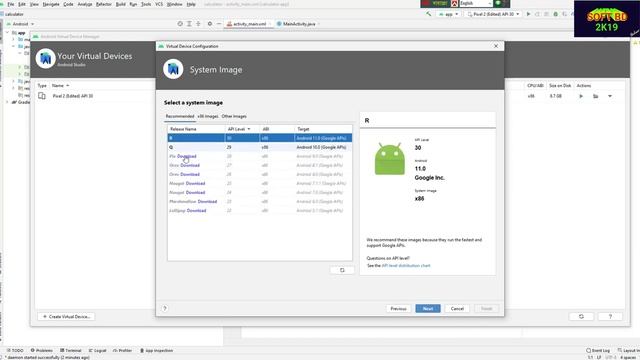Open the app run configuration dropdown
The image size is (640, 360).
click(449, 14)
